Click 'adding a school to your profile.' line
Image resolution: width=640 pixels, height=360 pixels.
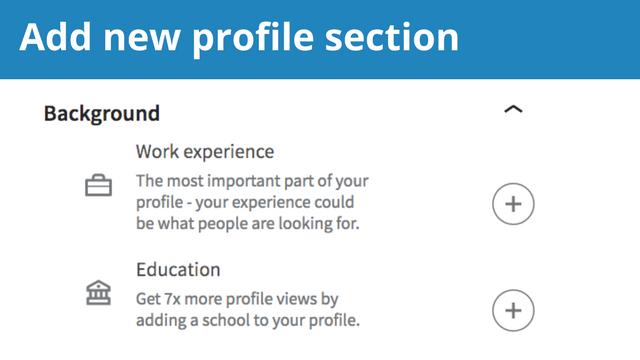[248, 320]
